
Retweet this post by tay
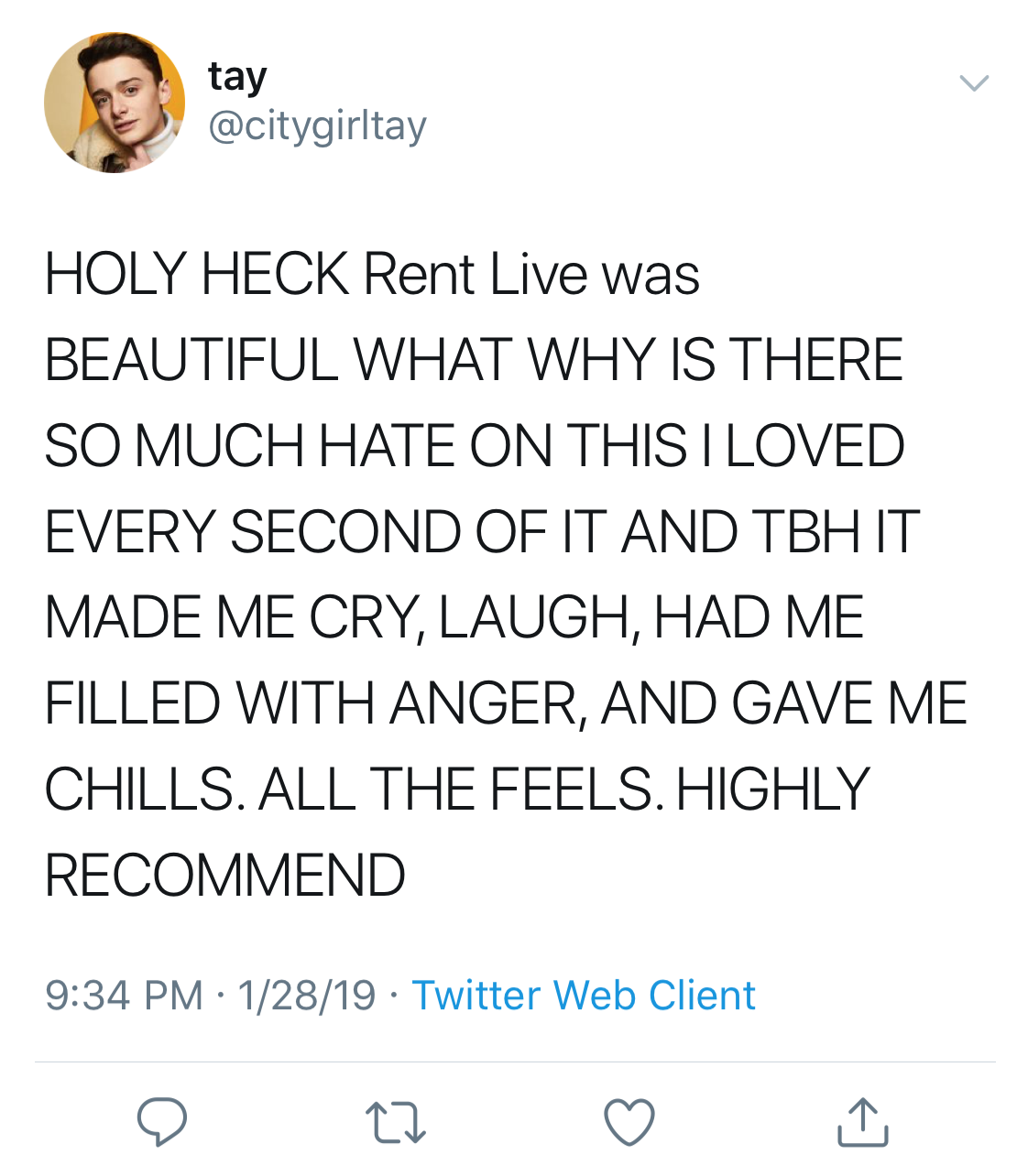coord(396,1123)
